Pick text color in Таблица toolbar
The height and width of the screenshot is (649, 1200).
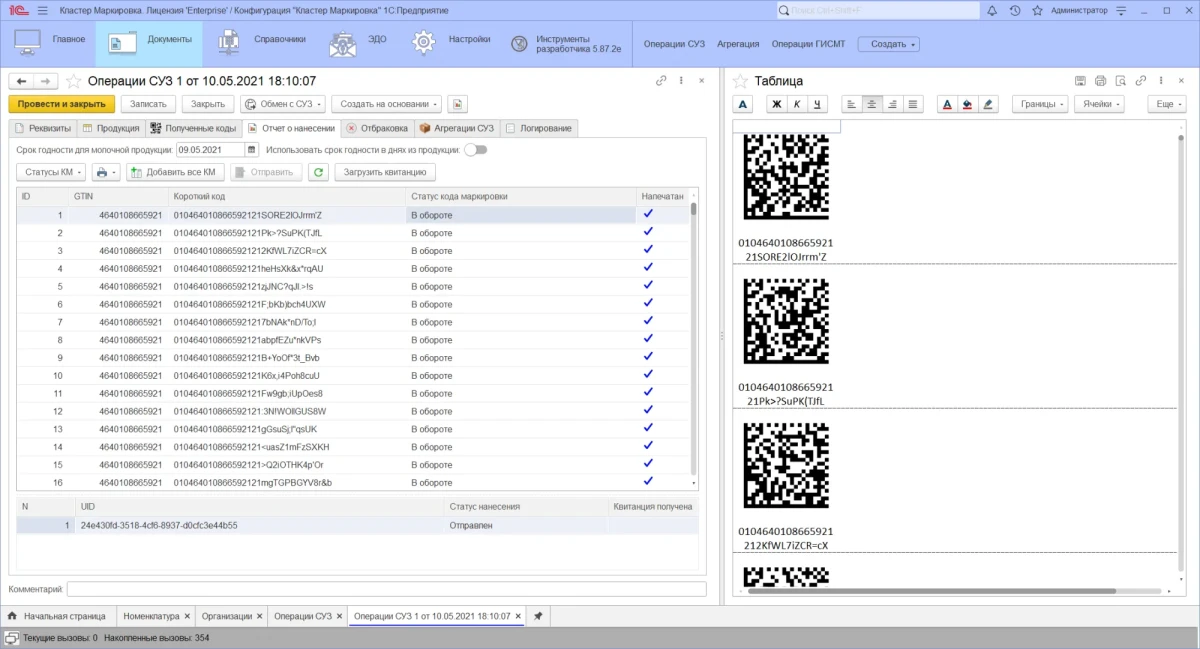[947, 104]
